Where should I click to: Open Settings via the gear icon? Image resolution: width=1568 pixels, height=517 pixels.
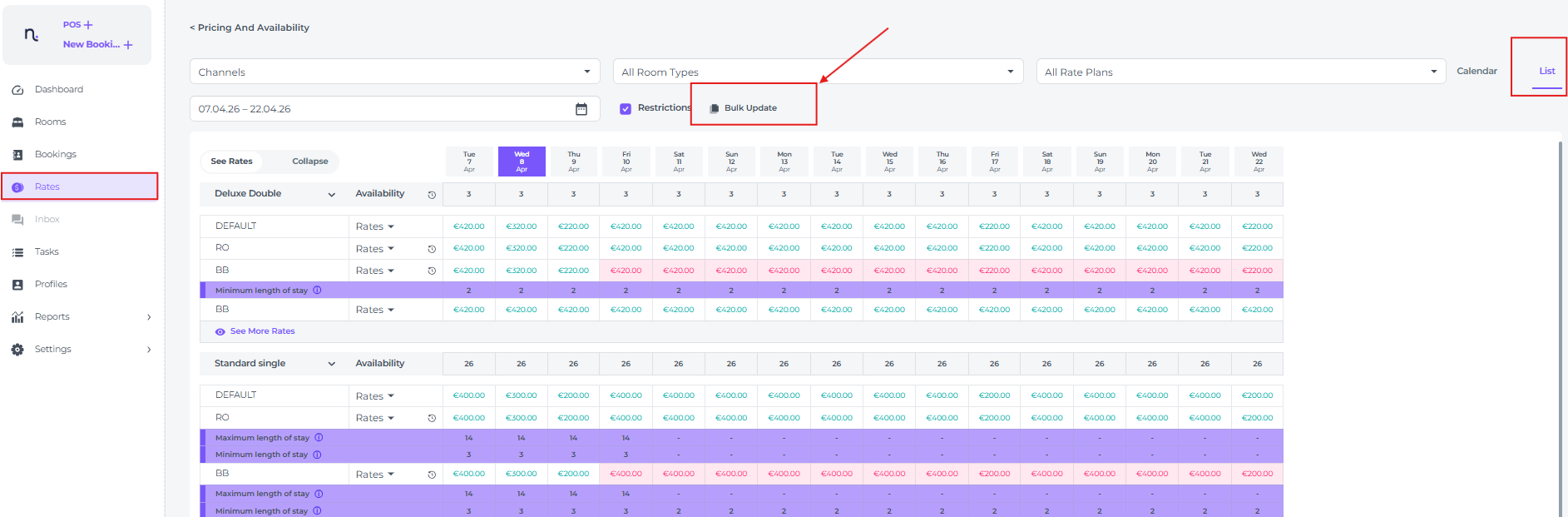click(17, 350)
